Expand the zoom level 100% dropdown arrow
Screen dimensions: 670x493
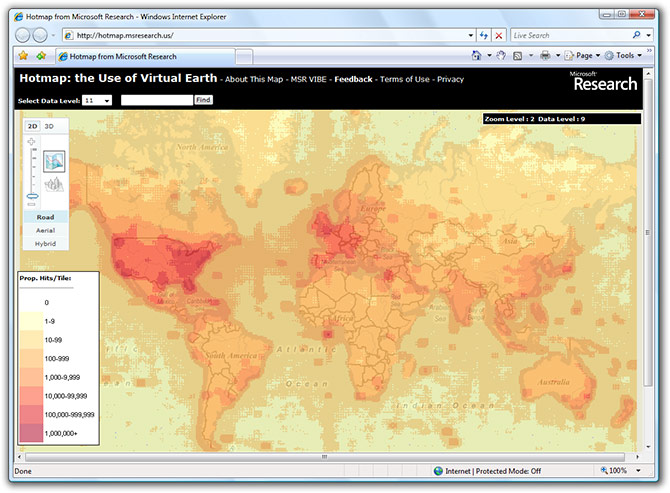tap(638, 470)
